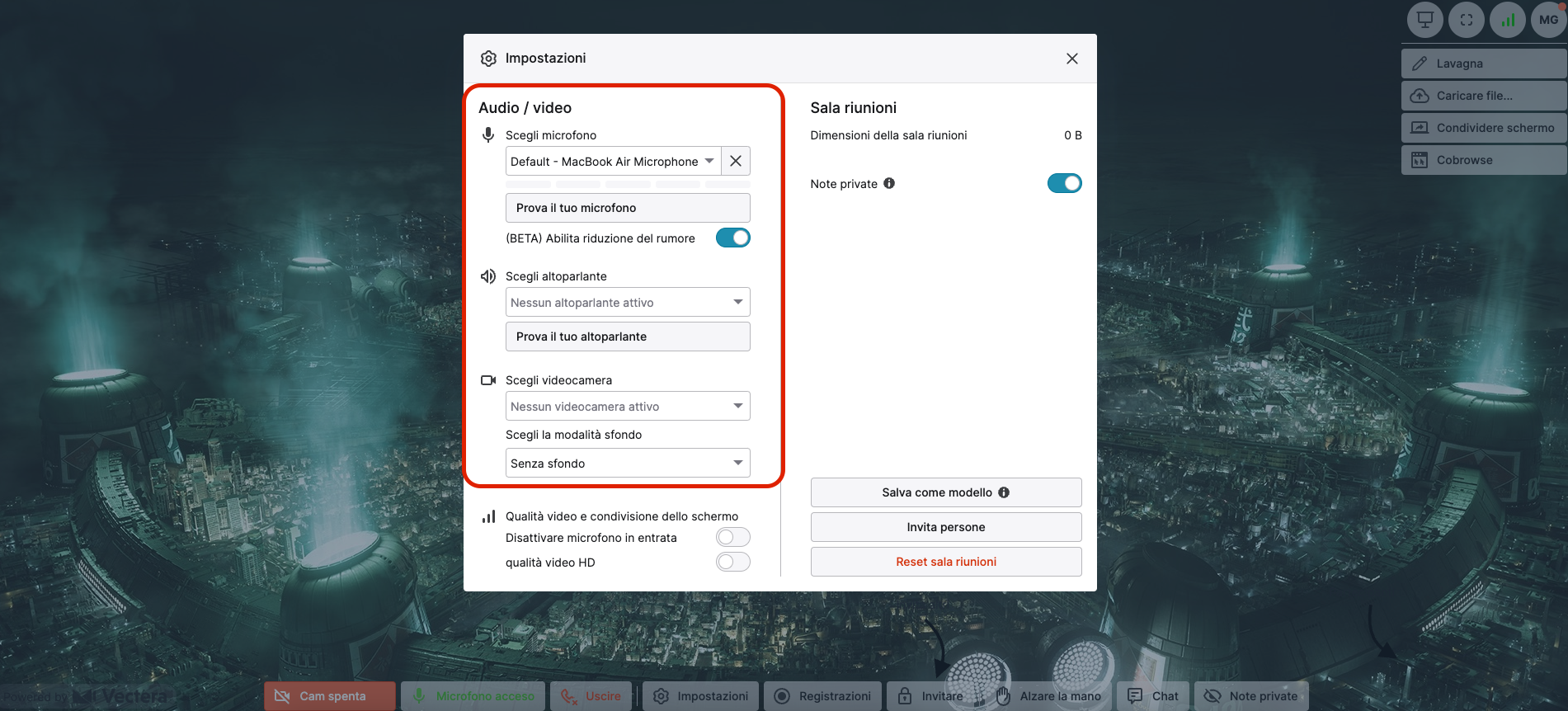1568x711 pixels.
Task: Click the Sala riunioni heading
Action: [x=854, y=108]
